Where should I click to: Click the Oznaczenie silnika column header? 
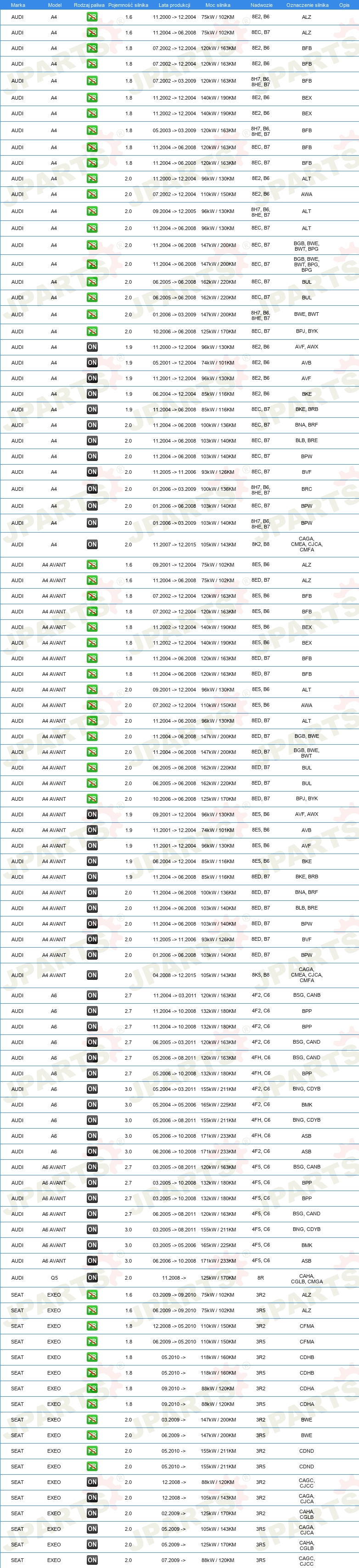coord(307,5)
